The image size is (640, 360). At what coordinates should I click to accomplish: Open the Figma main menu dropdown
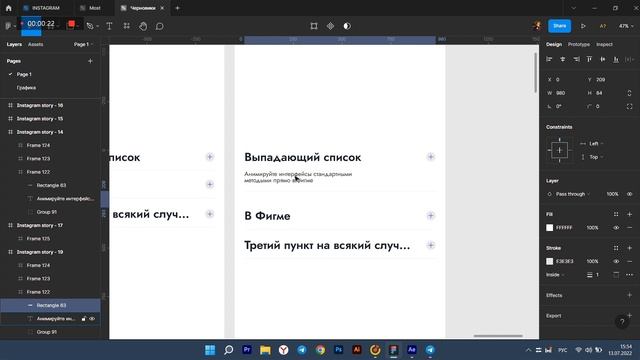tap(10, 26)
